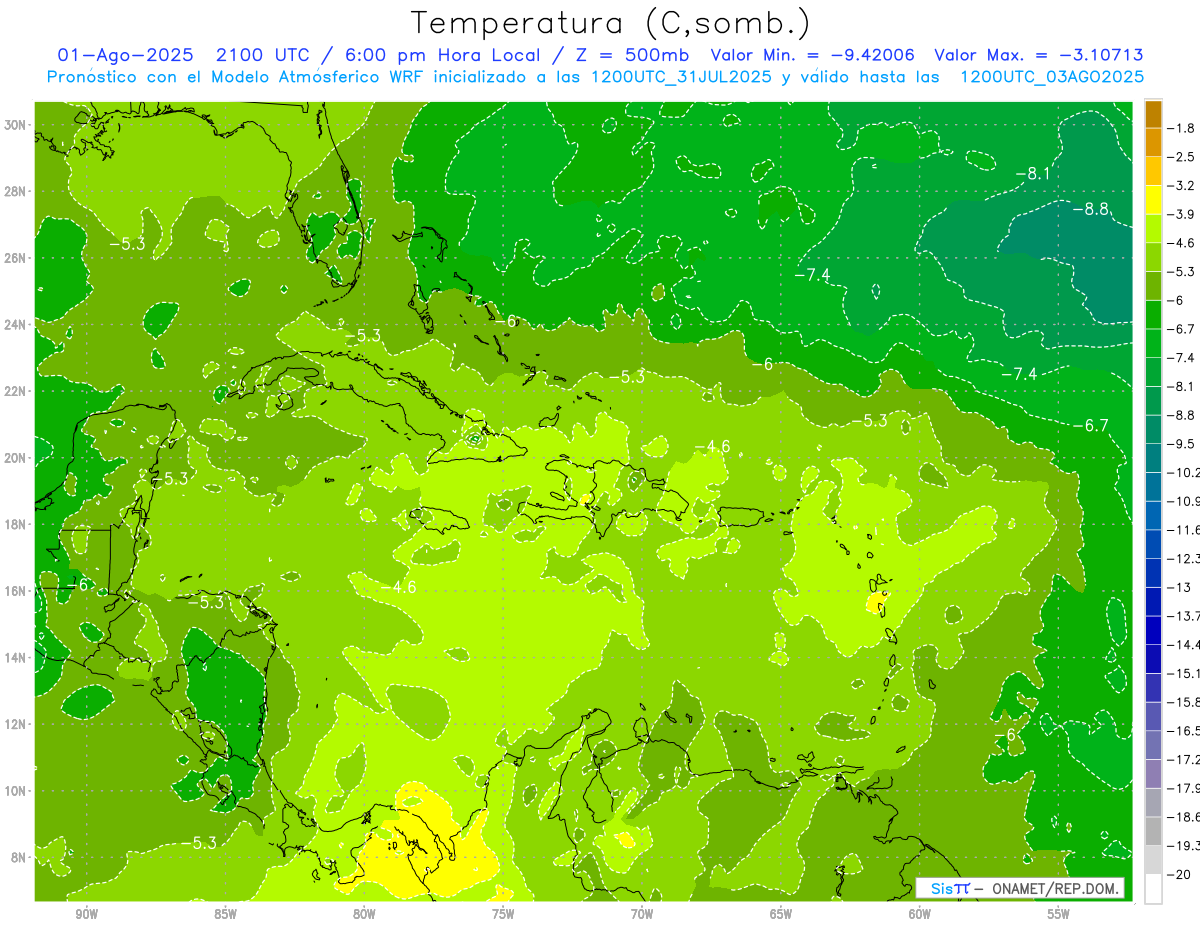The width and height of the screenshot is (1200, 927).
Task: Click the 16N latitude axis label
Action: coord(15,591)
